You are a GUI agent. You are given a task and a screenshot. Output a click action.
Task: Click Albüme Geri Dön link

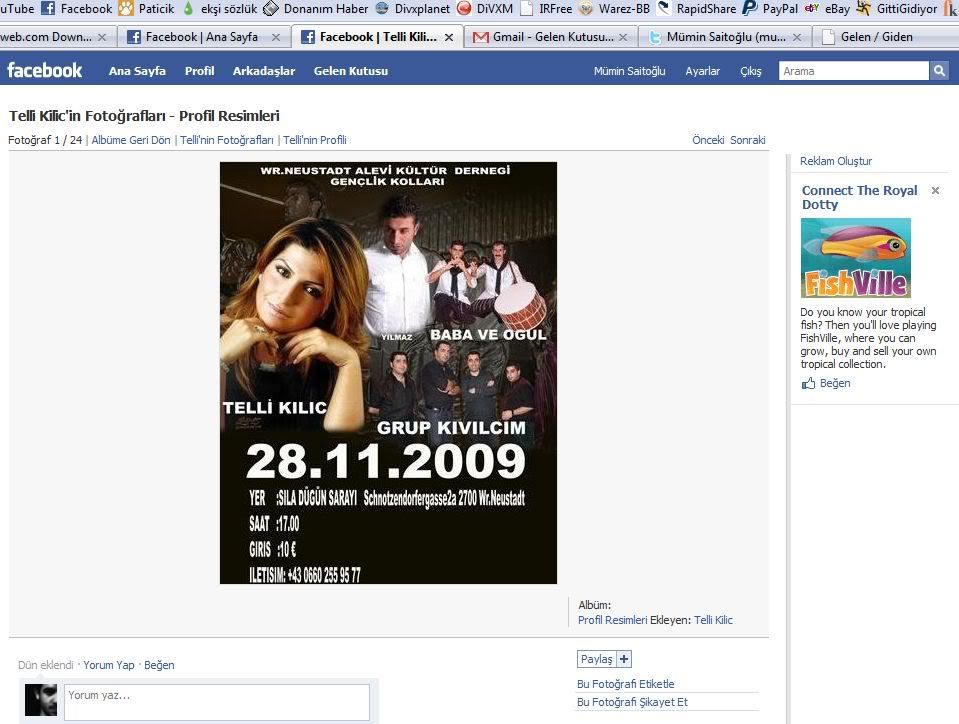pyautogui.click(x=131, y=140)
